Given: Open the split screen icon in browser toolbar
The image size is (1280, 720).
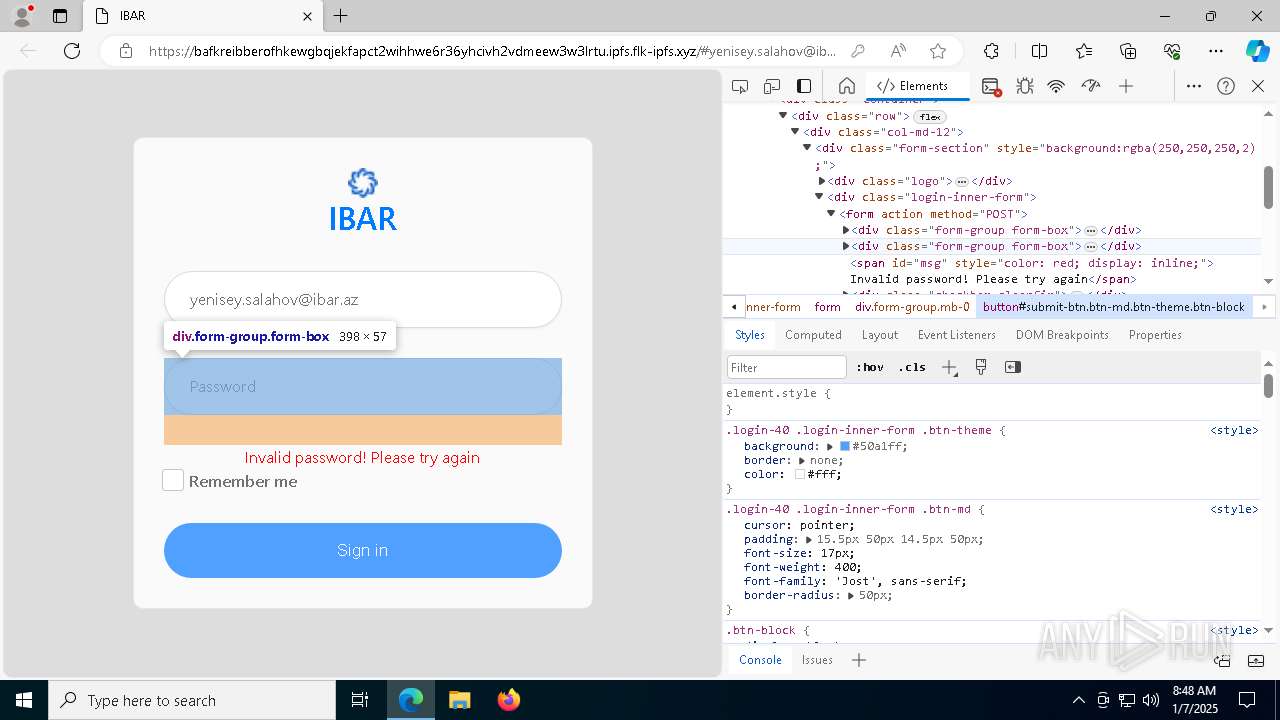Looking at the screenshot, I should tap(1040, 51).
